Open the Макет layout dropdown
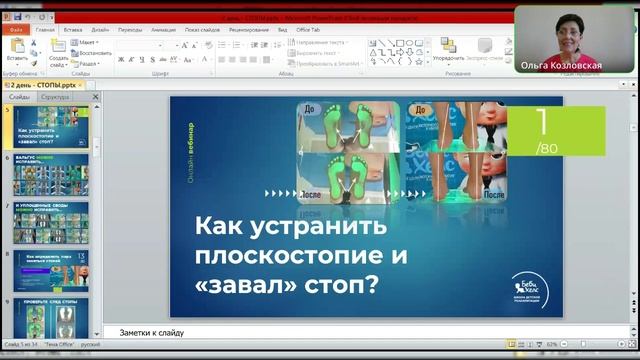The image size is (640, 360). [85, 42]
